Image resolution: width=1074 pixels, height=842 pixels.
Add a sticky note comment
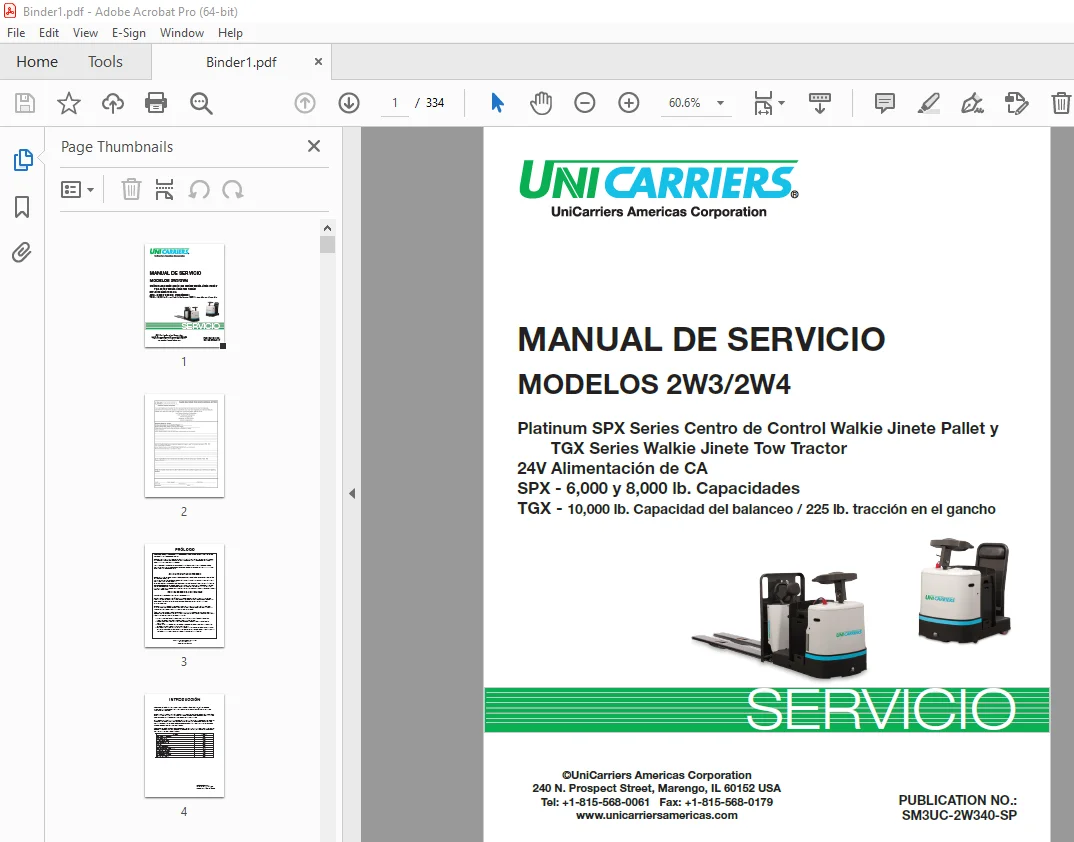885,103
